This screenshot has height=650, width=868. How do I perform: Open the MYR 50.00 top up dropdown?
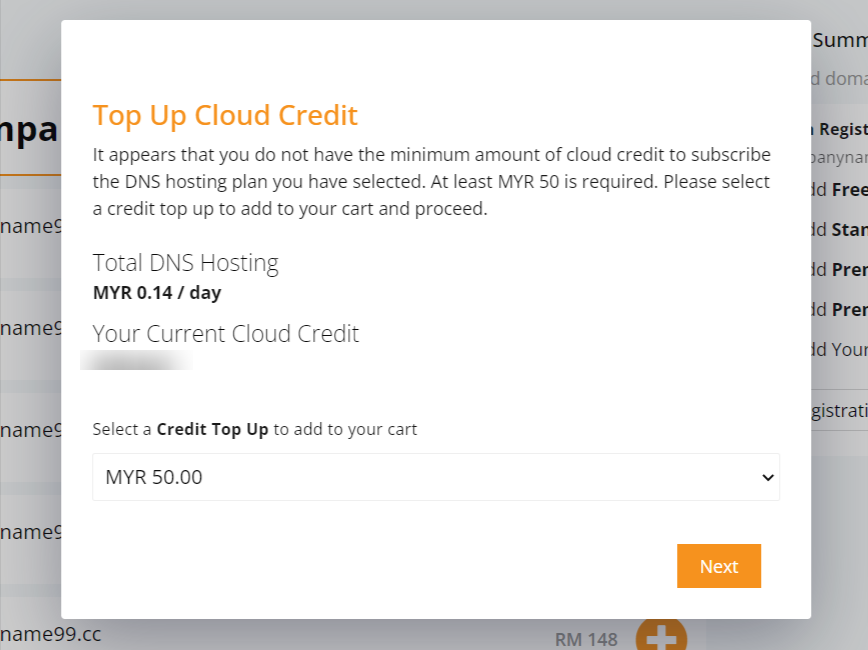pyautogui.click(x=436, y=477)
